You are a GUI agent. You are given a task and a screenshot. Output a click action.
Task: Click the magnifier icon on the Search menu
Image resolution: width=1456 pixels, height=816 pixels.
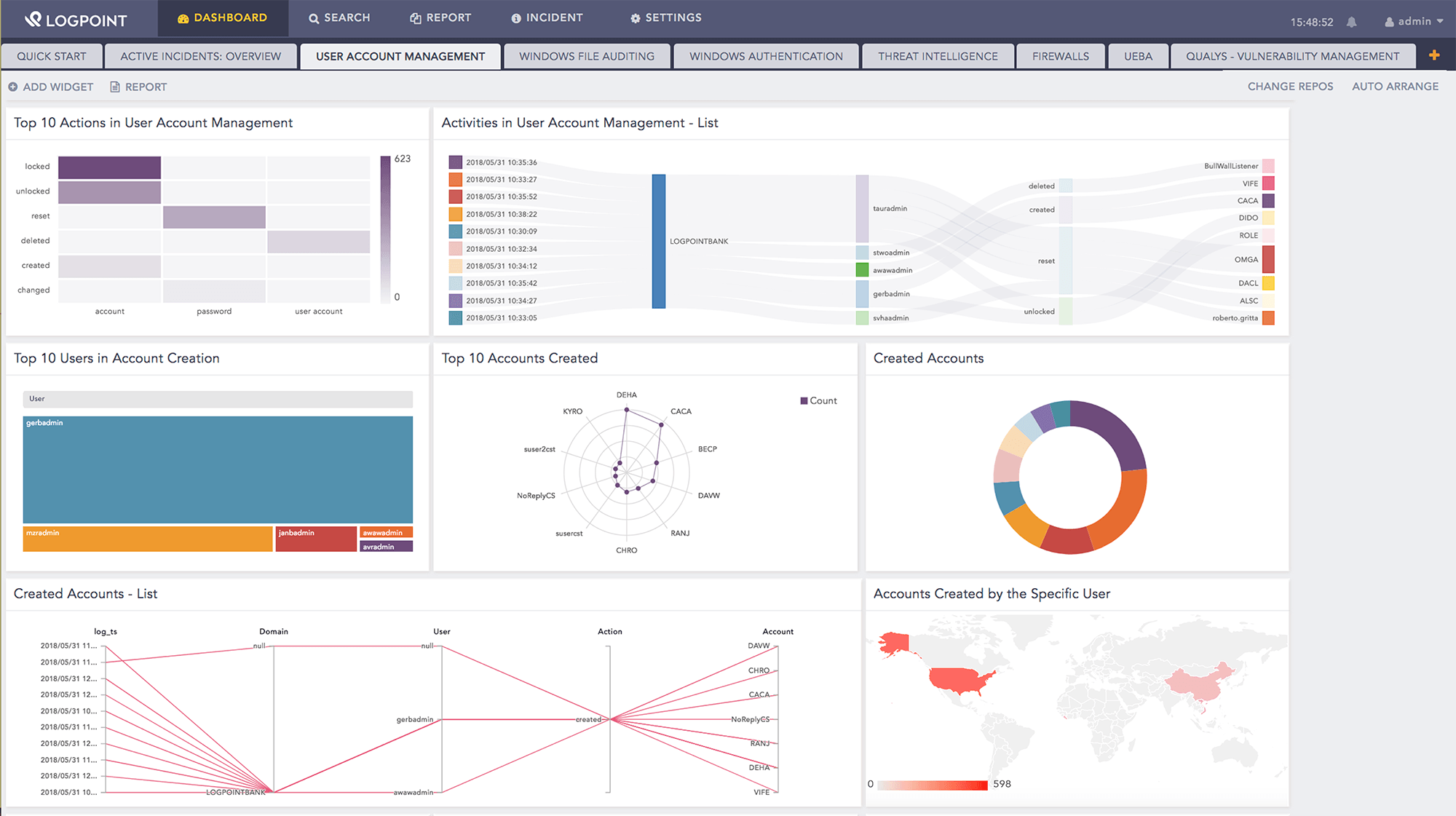(312, 17)
